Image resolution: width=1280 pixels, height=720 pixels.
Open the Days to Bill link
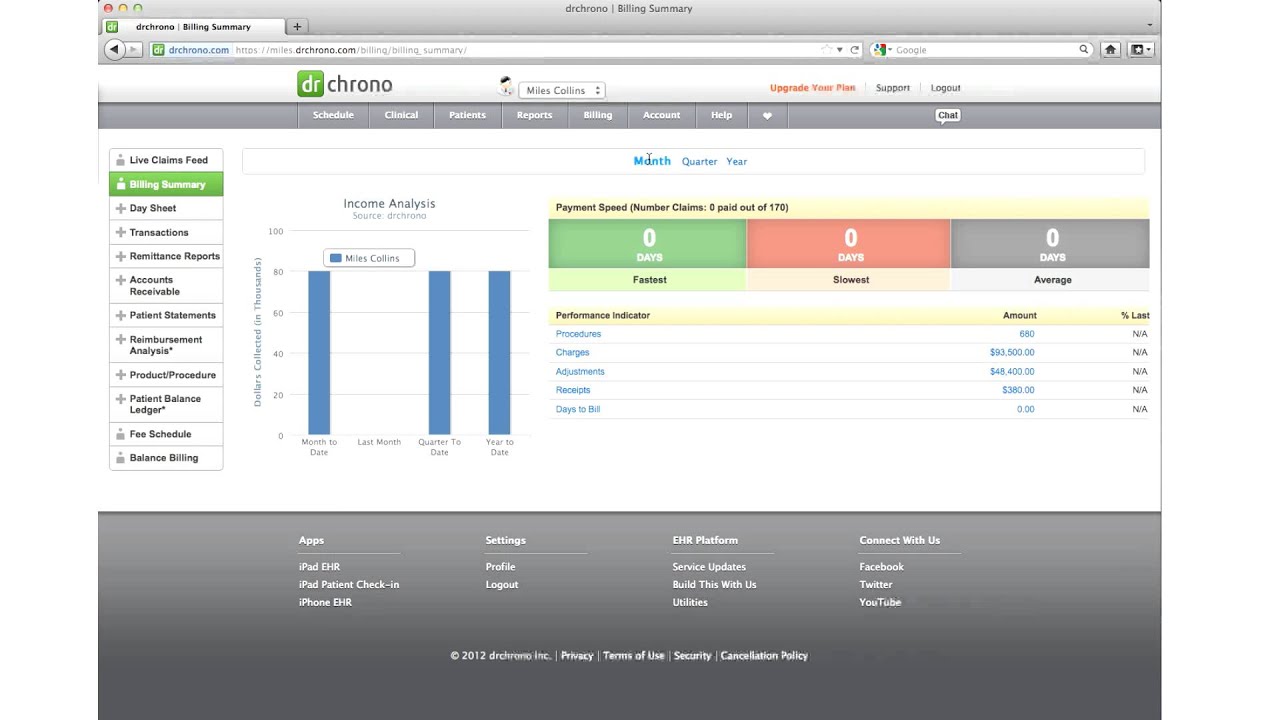(x=578, y=409)
